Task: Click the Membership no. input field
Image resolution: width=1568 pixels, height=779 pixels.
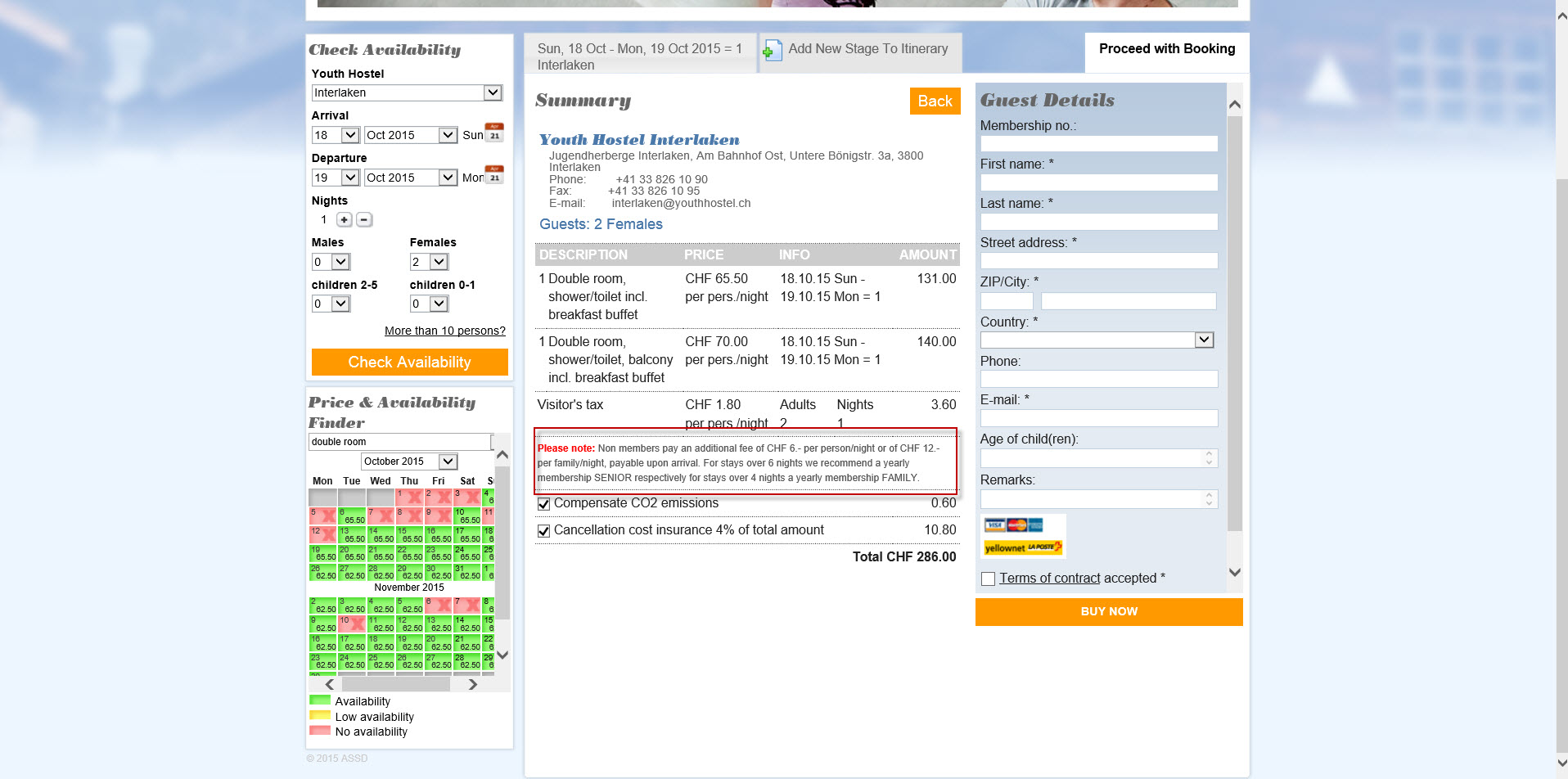Action: point(1099,143)
